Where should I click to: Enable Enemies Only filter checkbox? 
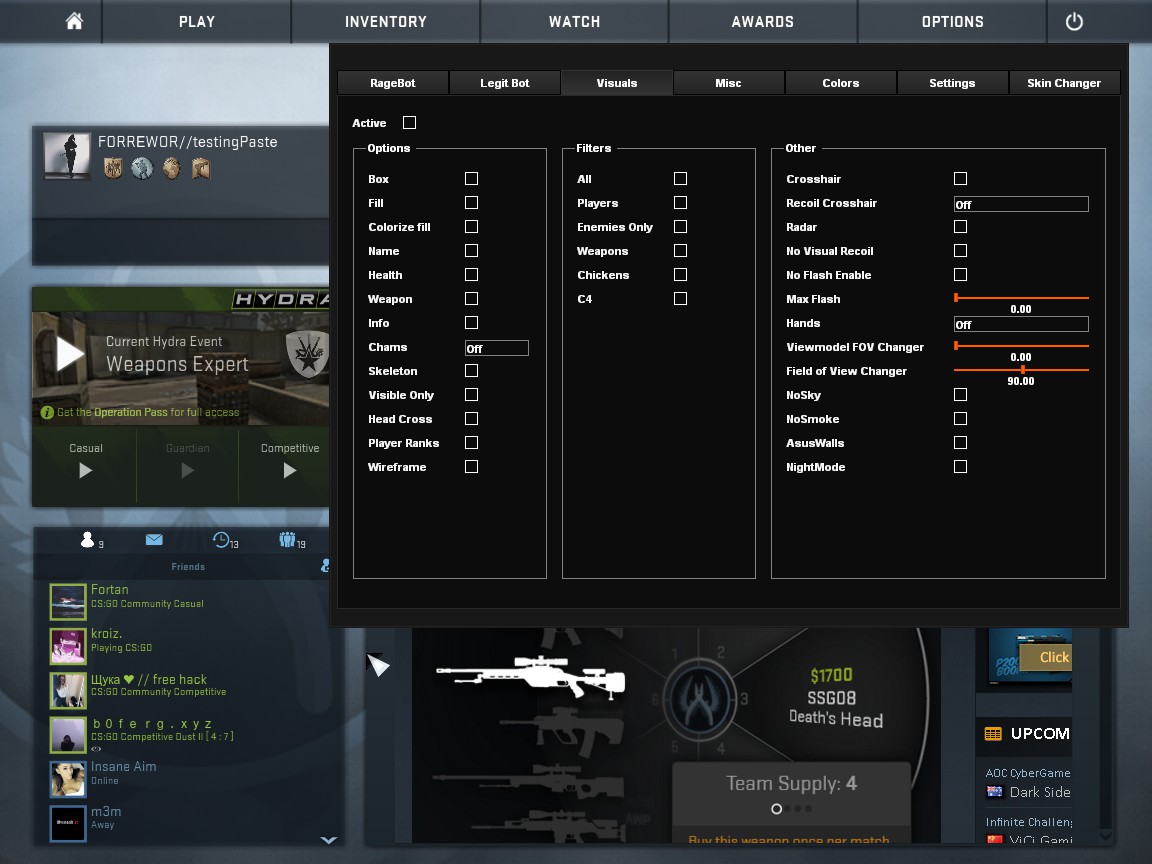[680, 227]
